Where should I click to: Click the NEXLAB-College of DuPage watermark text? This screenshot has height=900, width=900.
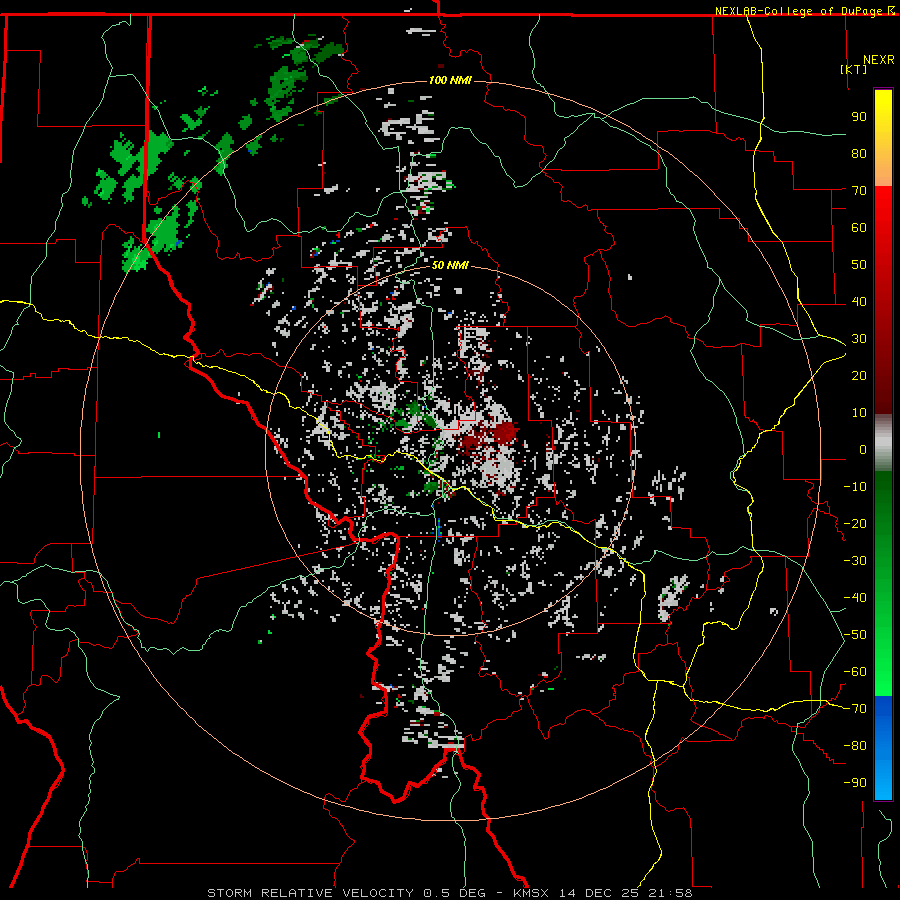(800, 11)
